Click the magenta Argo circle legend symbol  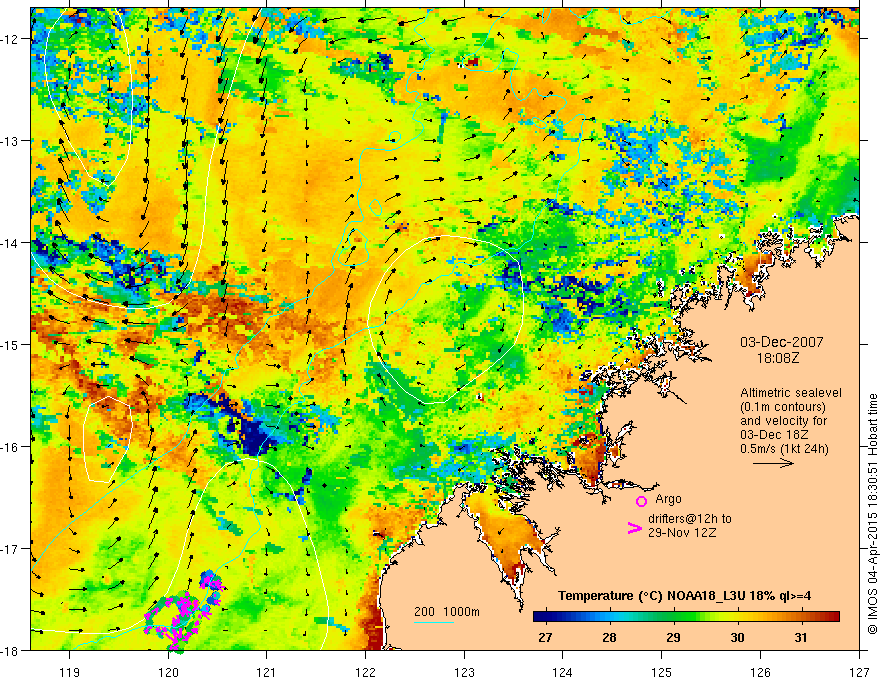click(x=641, y=502)
